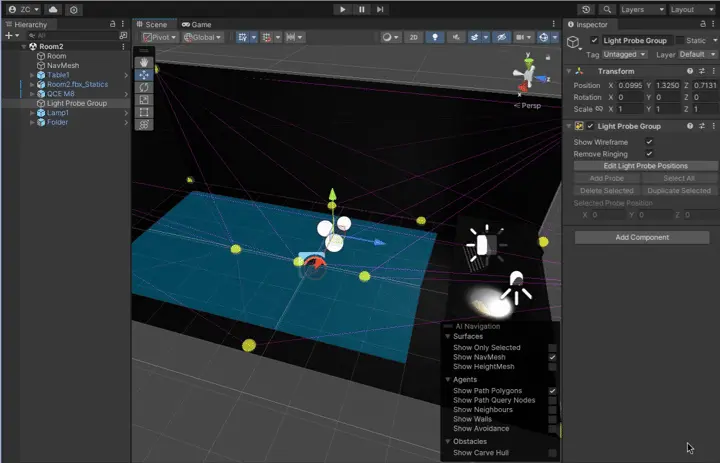Image resolution: width=720 pixels, height=463 pixels.
Task: Open the Global orientation dropdown
Action: (202, 37)
